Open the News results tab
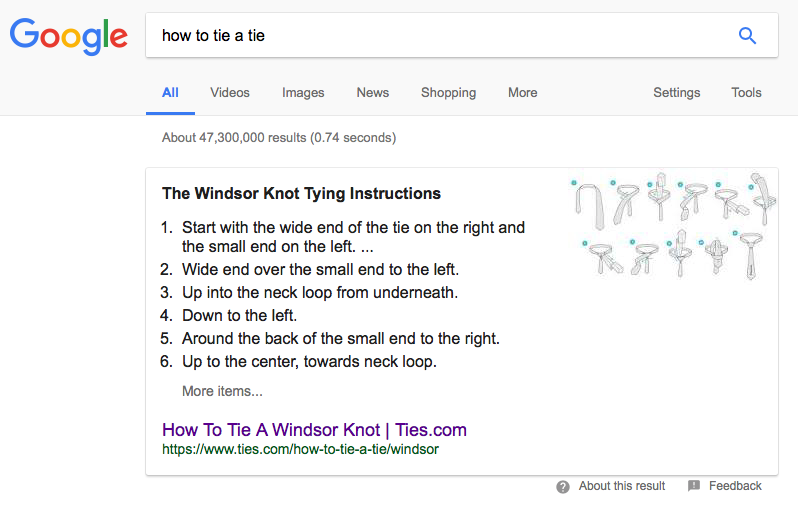The image size is (798, 505). click(x=372, y=93)
